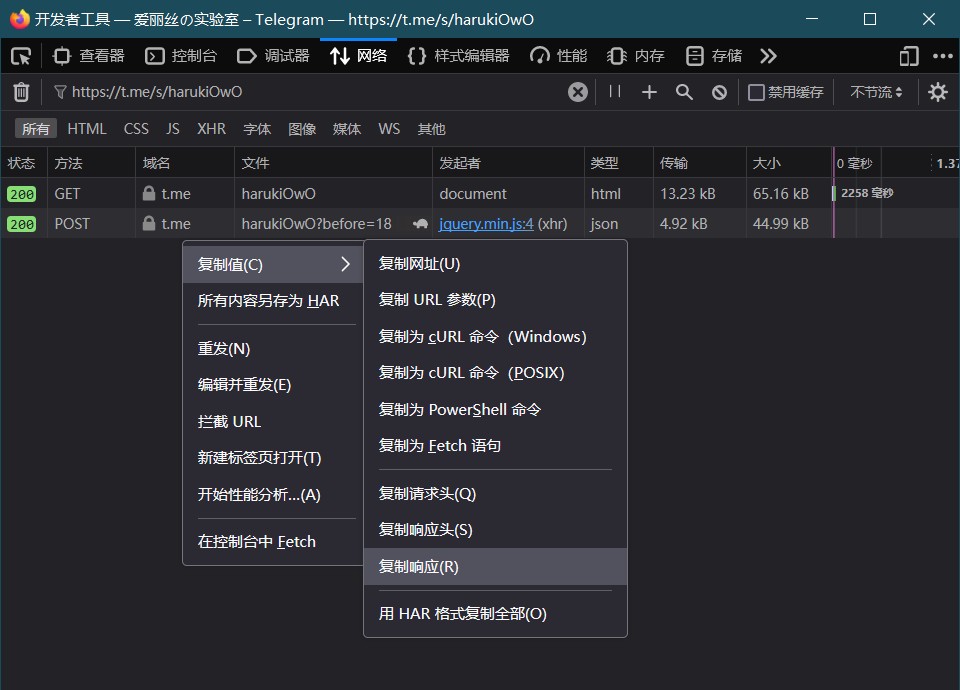Open the jquery.min.js:4 initiator link
This screenshot has width=960, height=690.
coord(486,224)
